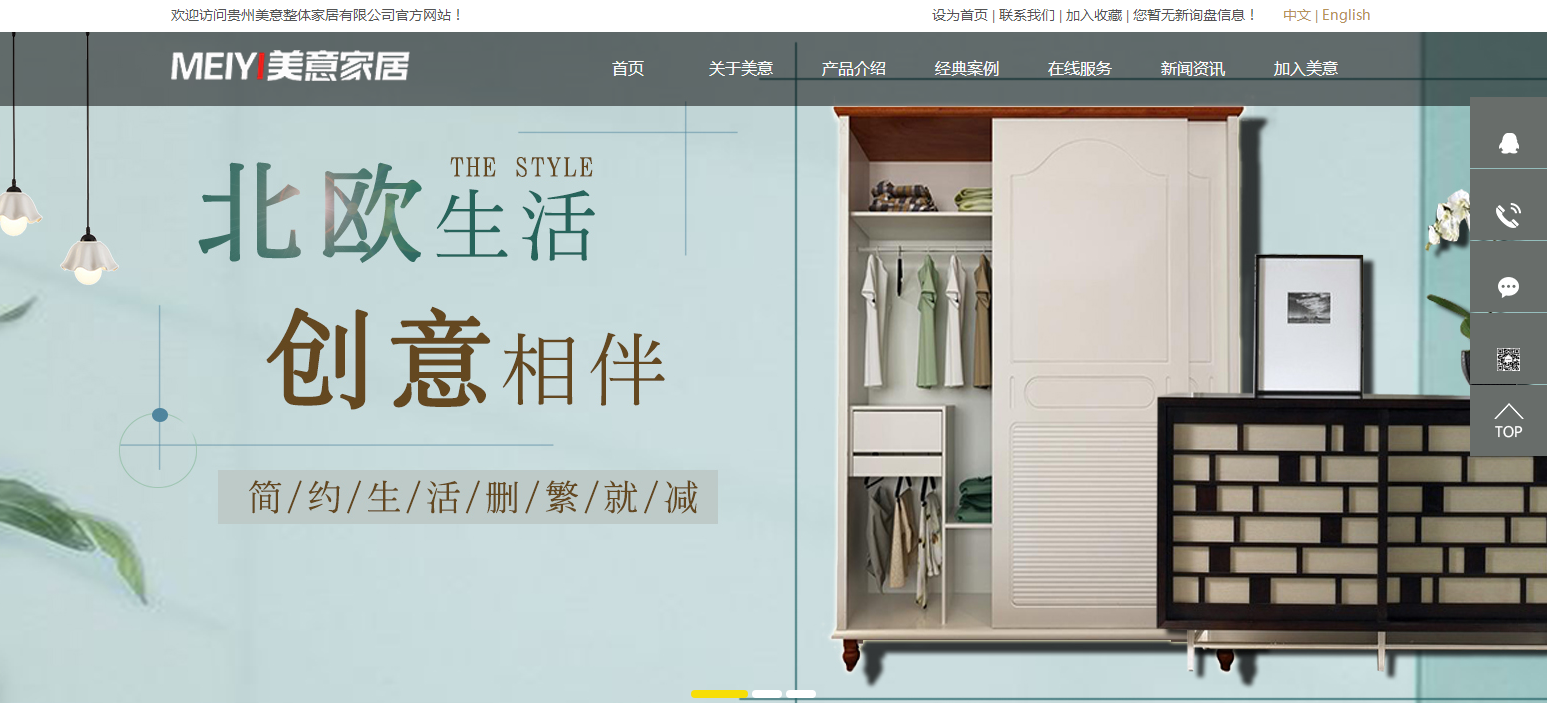Click 加入美意 in the navigation

1305,69
